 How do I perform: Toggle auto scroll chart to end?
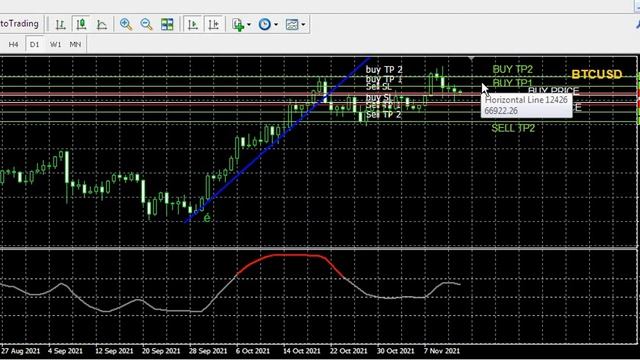pyautogui.click(x=193, y=24)
